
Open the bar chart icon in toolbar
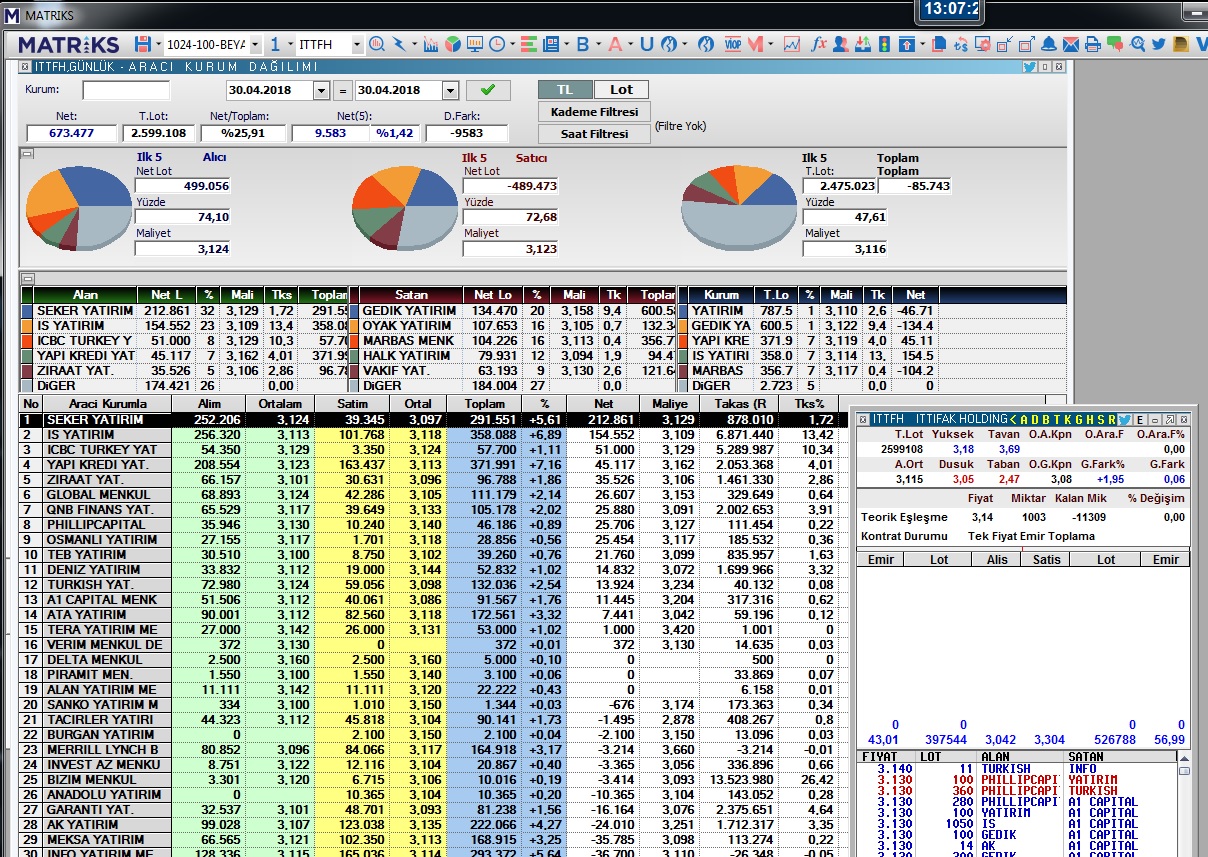[x=431, y=45]
